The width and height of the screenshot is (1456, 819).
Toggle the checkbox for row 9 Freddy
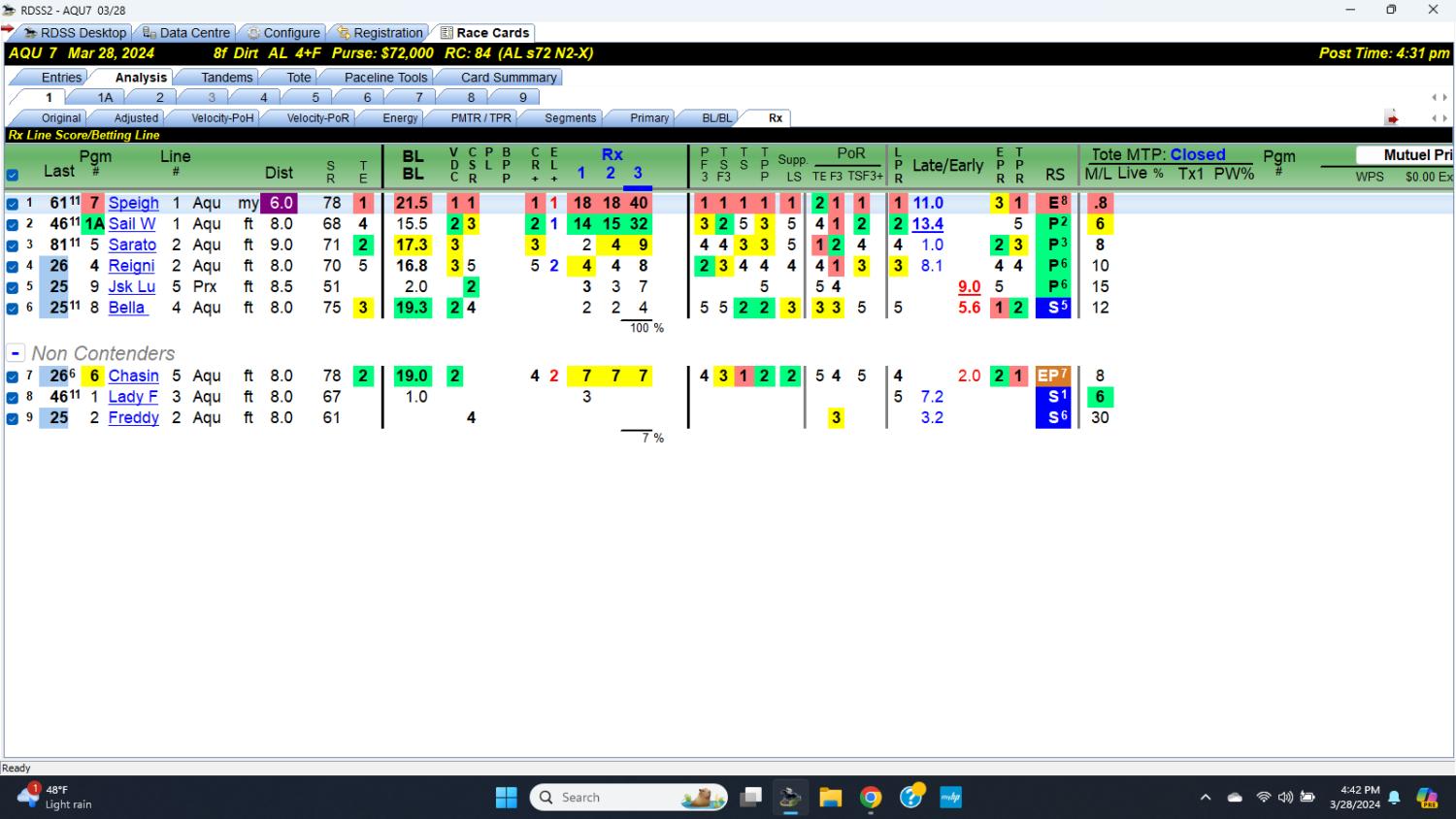[x=13, y=418]
